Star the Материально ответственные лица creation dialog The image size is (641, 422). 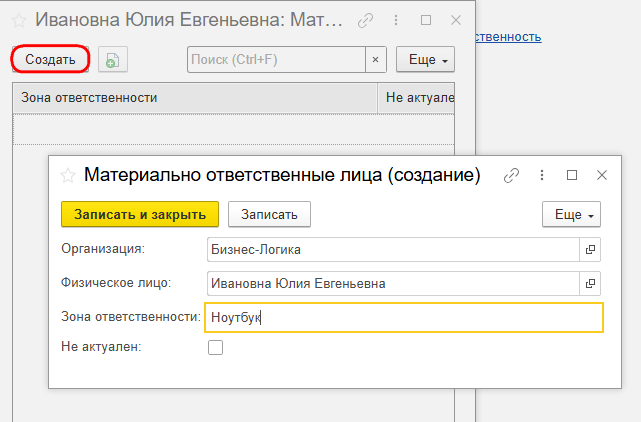click(68, 175)
